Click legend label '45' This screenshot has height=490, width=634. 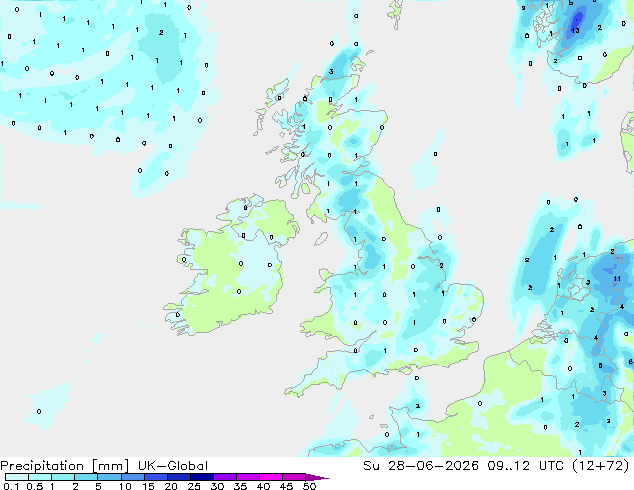[x=286, y=486]
